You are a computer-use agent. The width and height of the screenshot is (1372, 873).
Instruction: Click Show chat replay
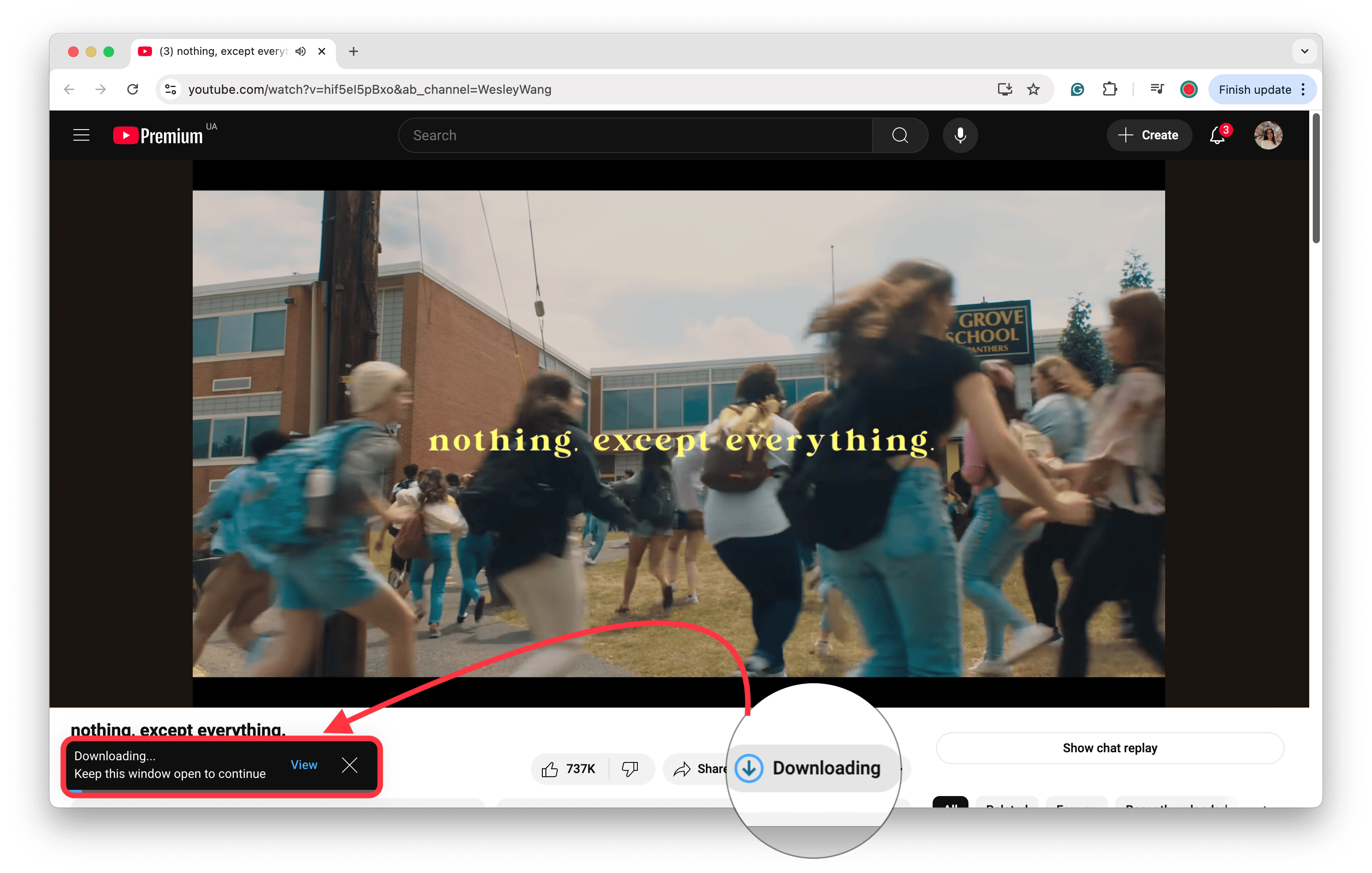[x=1109, y=747]
